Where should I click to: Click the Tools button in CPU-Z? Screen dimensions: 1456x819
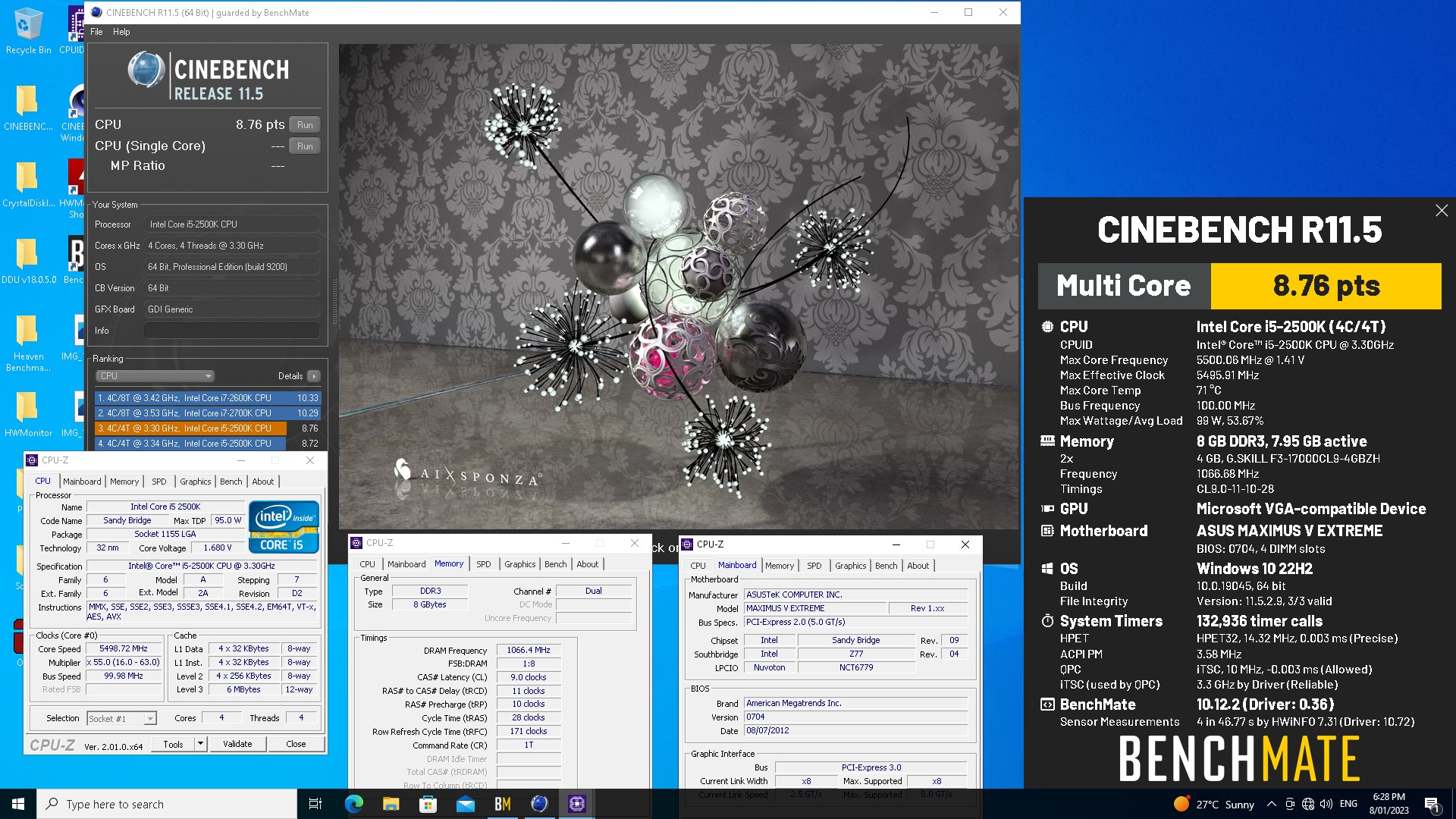point(173,744)
